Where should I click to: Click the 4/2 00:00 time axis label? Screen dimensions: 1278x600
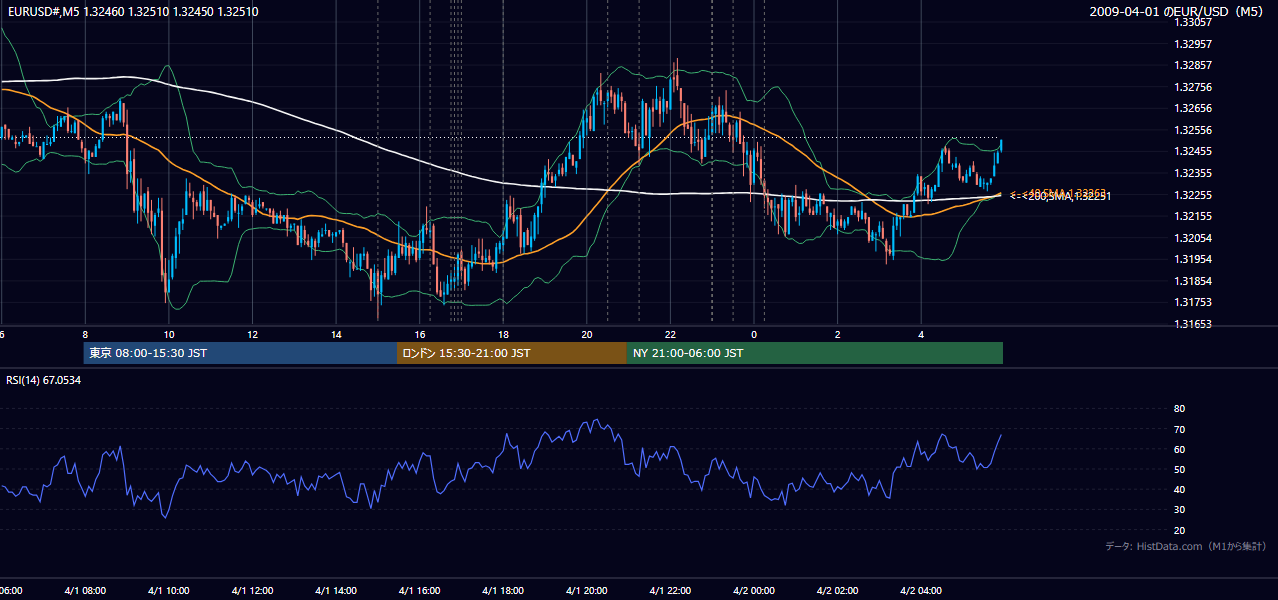coord(755,591)
